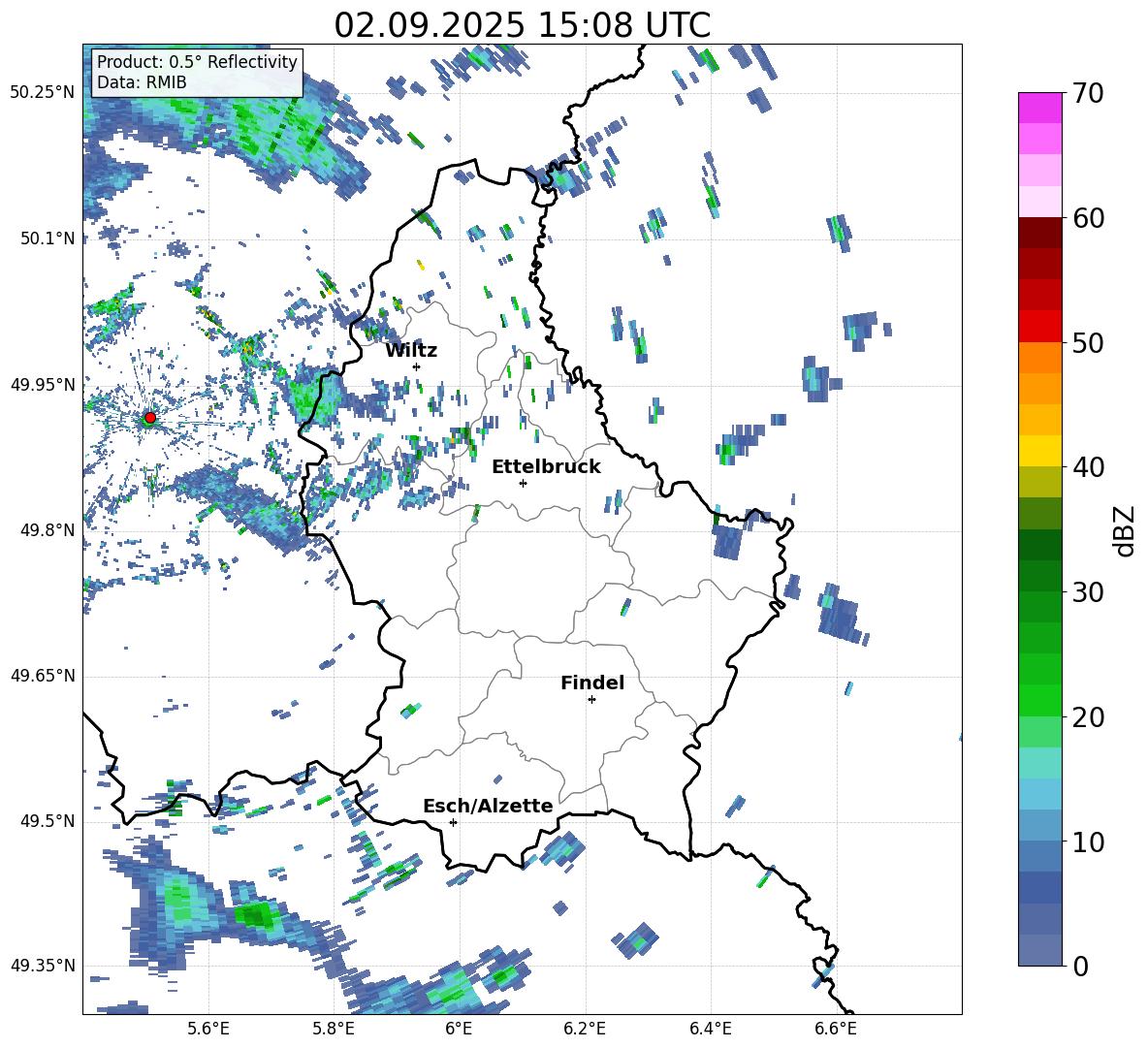Click the 49.35°N latitude label
The width and height of the screenshot is (1148, 1048).
[x=43, y=966]
